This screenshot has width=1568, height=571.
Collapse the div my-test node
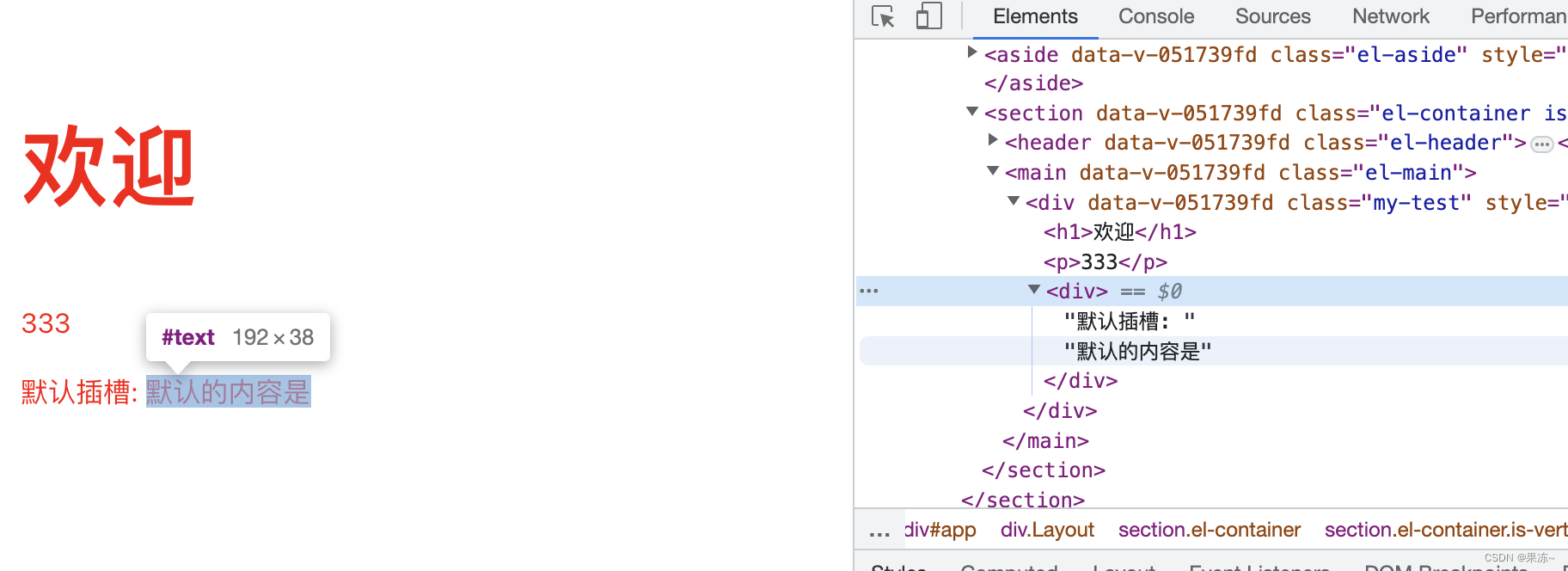point(1014,201)
